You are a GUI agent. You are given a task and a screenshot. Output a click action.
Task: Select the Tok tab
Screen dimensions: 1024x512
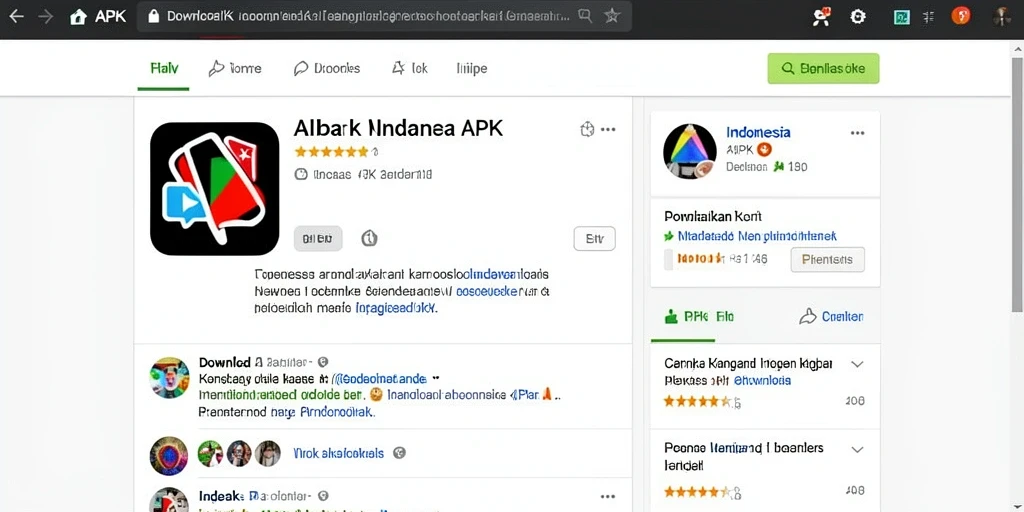409,68
